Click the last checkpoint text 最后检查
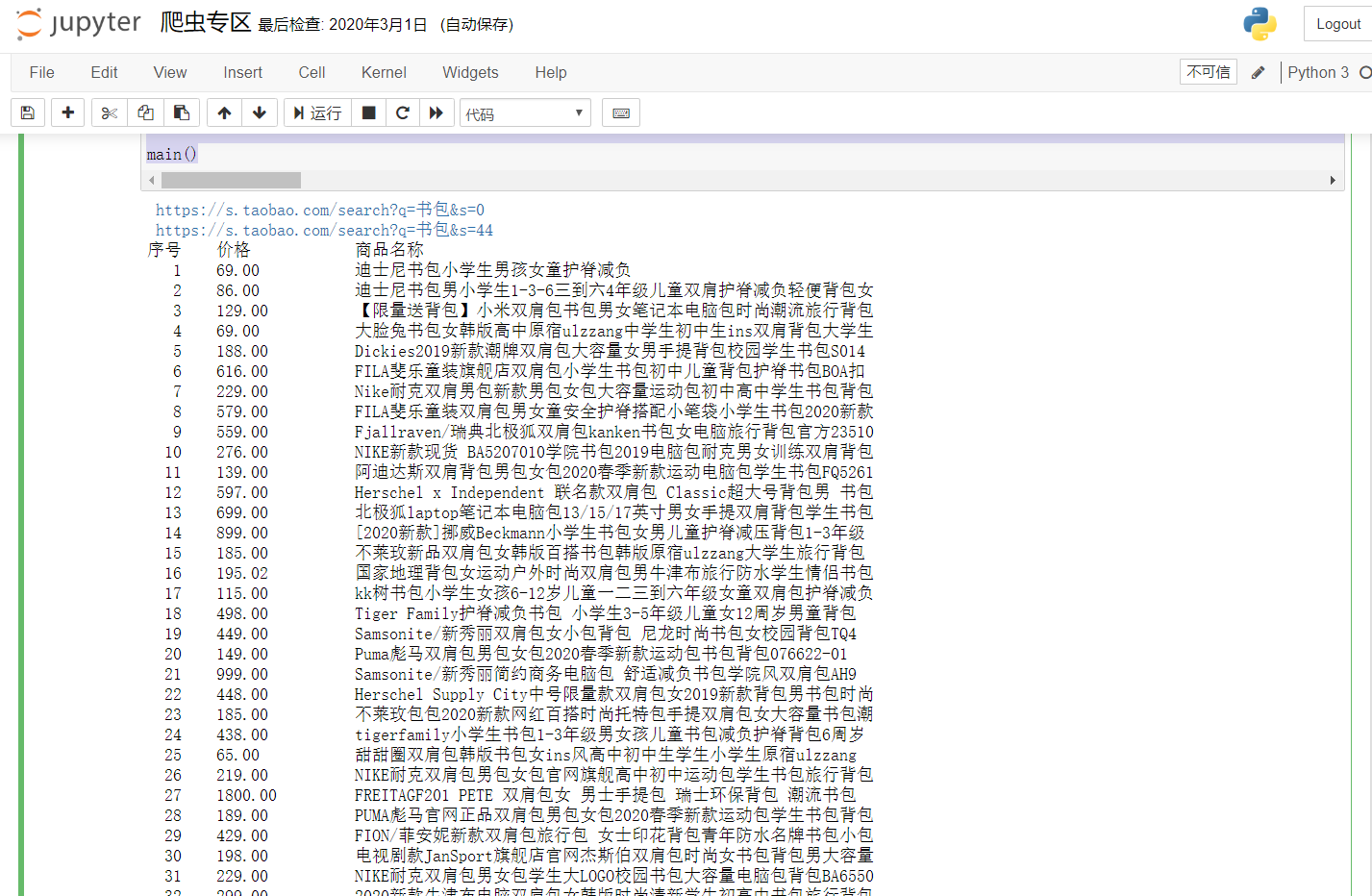1372x896 pixels. [342, 24]
